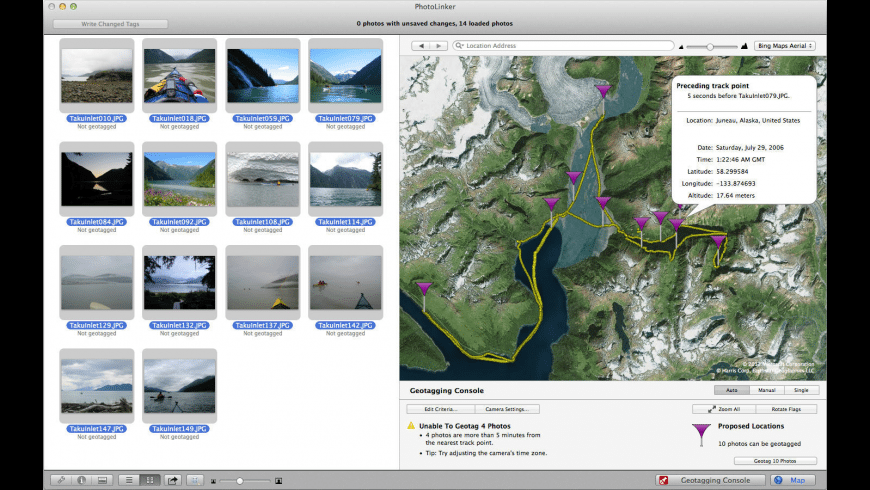The image size is (870, 490).
Task: Open the wrench tools button in bottom toolbar
Action: coord(61,480)
